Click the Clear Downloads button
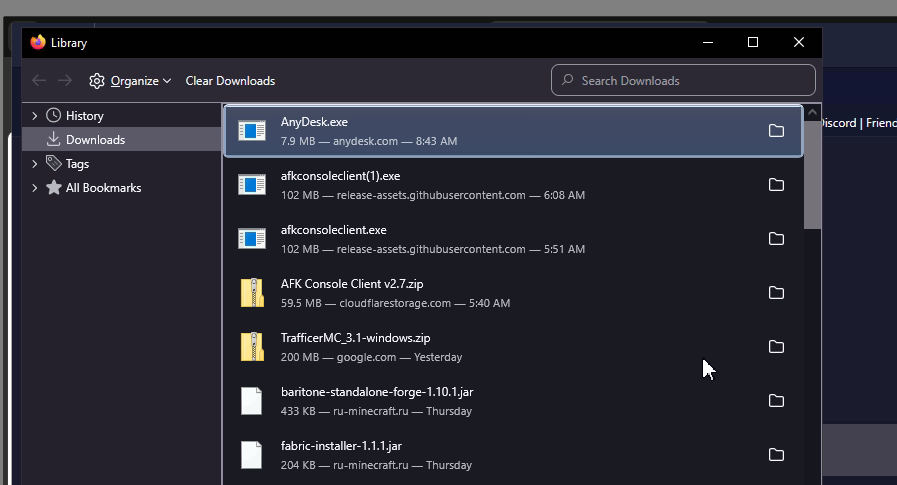Image resolution: width=897 pixels, height=485 pixels. (230, 81)
